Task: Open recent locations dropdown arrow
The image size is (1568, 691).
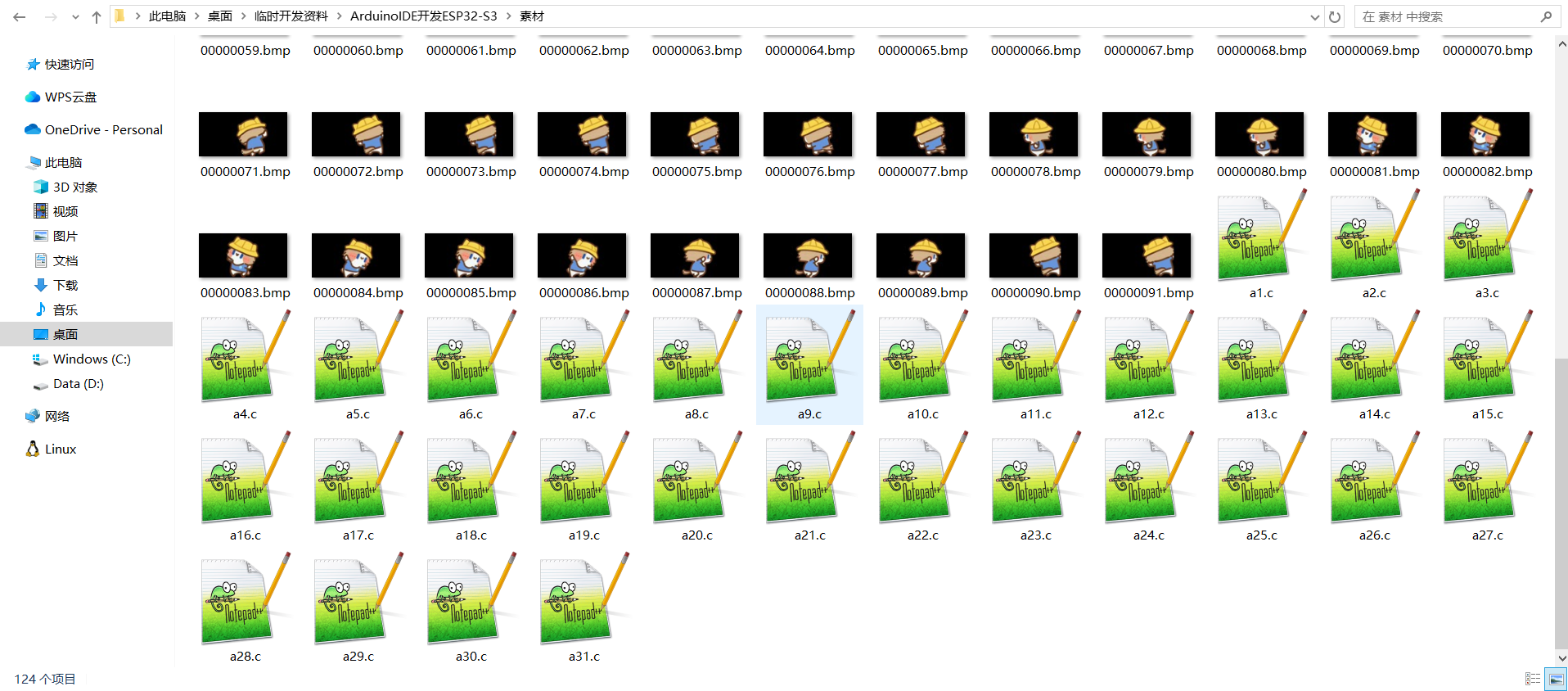Action: [75, 16]
